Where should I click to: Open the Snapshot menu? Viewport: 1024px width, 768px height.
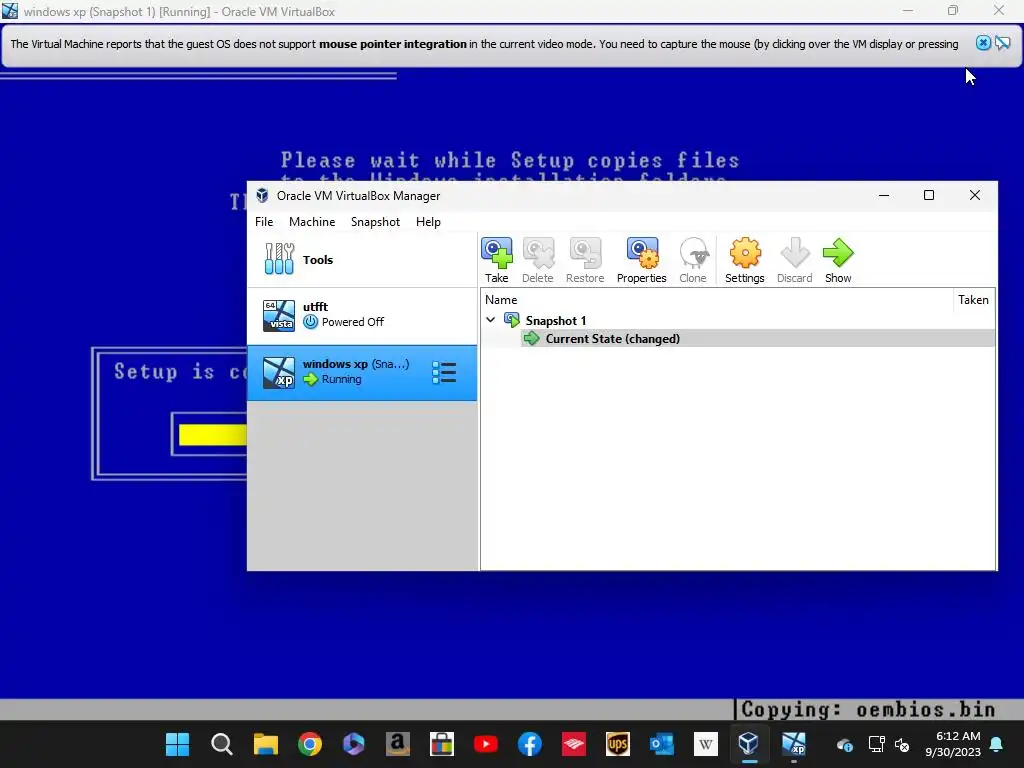tap(375, 222)
